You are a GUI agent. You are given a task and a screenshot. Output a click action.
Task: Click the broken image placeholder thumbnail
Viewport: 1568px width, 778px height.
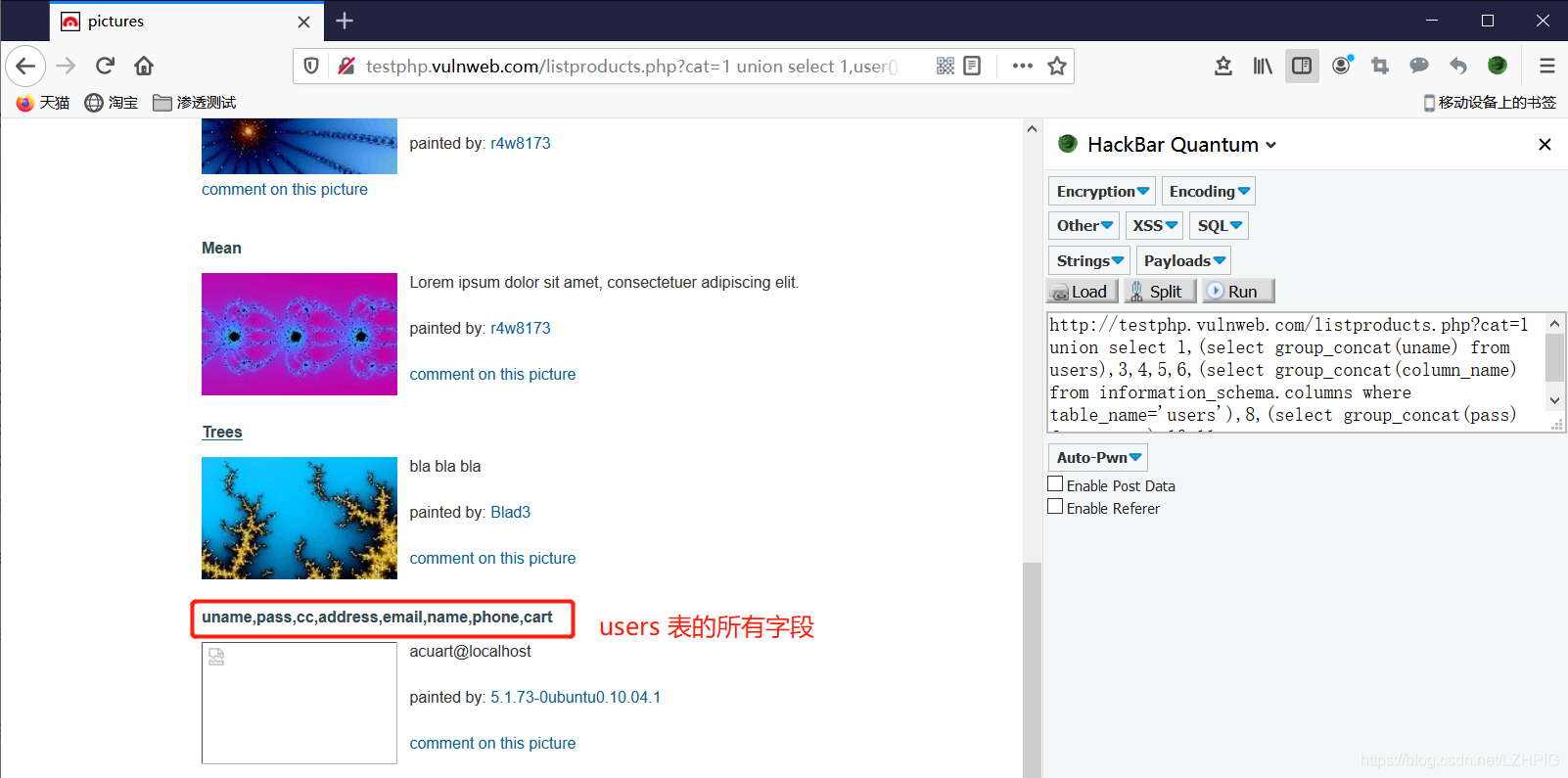(x=300, y=703)
